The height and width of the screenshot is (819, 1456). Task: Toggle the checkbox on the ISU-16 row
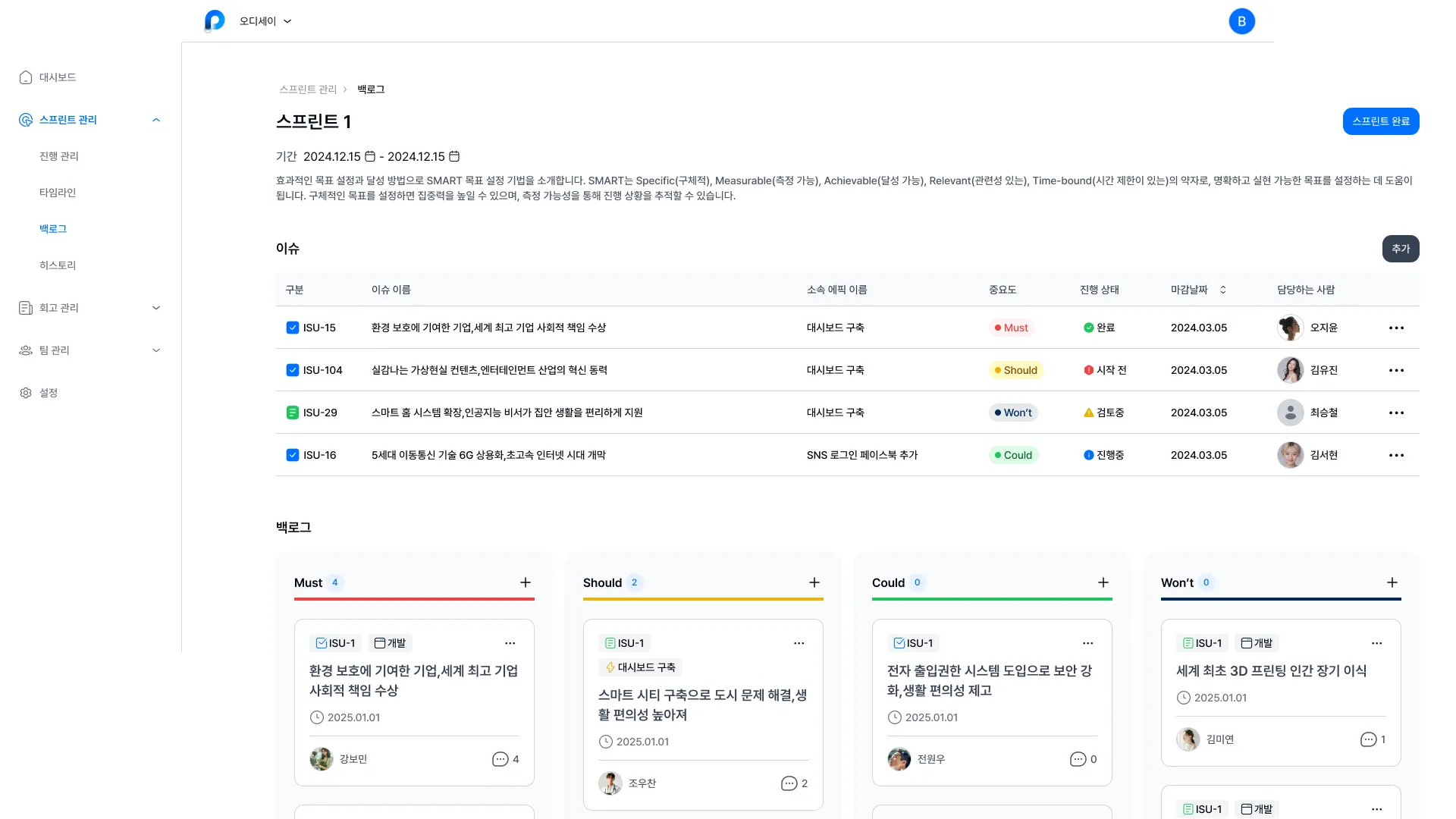(x=293, y=455)
